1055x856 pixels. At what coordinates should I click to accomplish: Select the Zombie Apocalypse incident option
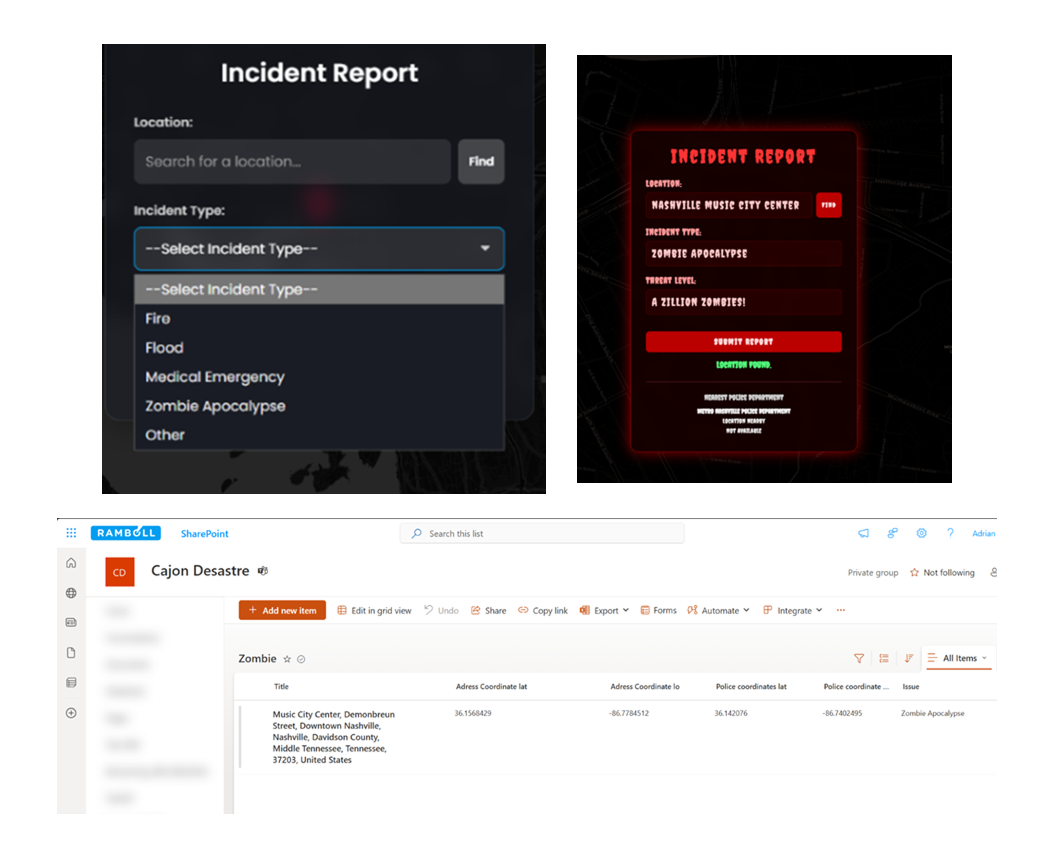tap(215, 406)
